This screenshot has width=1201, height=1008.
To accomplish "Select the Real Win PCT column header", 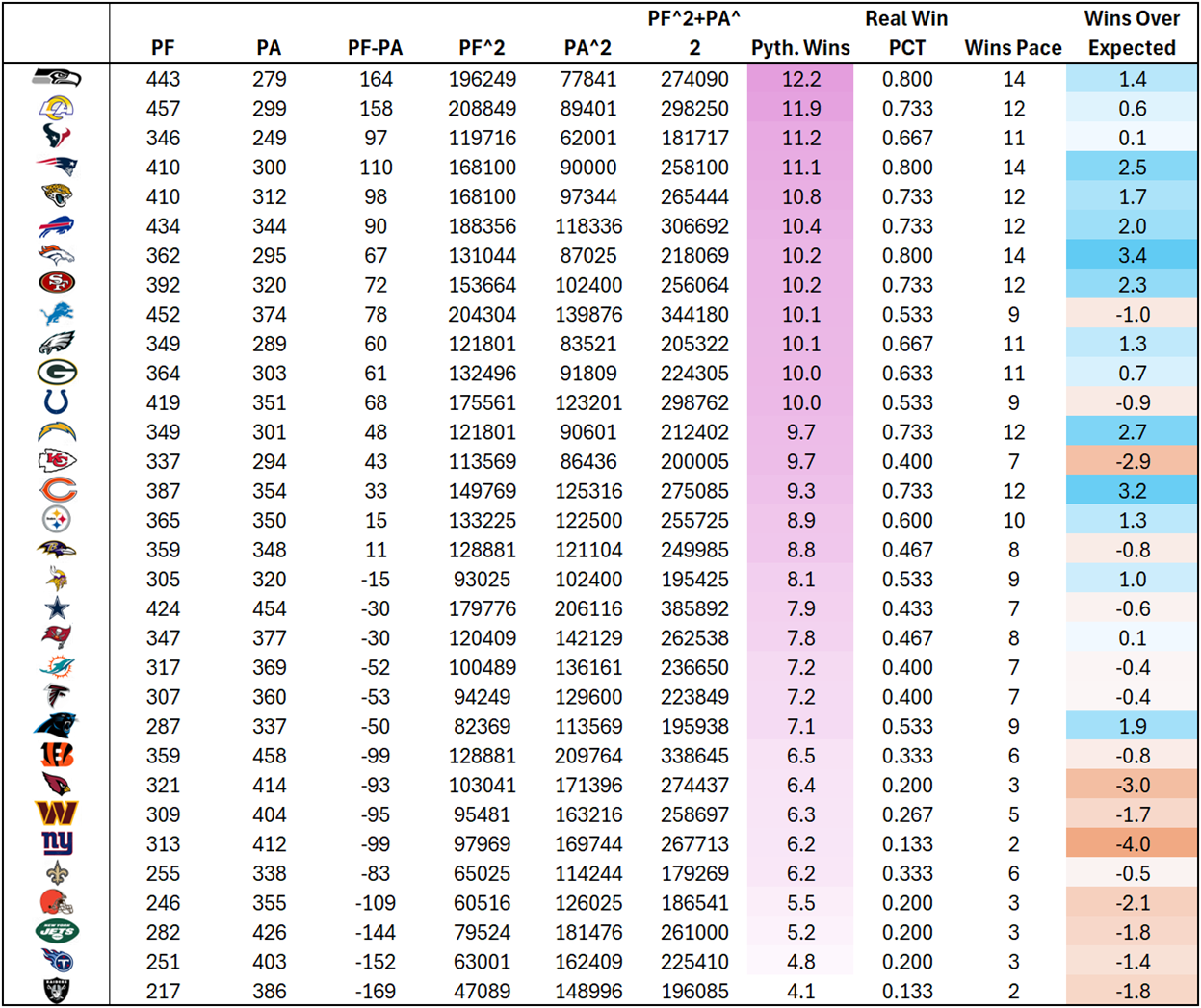I will (x=906, y=34).
